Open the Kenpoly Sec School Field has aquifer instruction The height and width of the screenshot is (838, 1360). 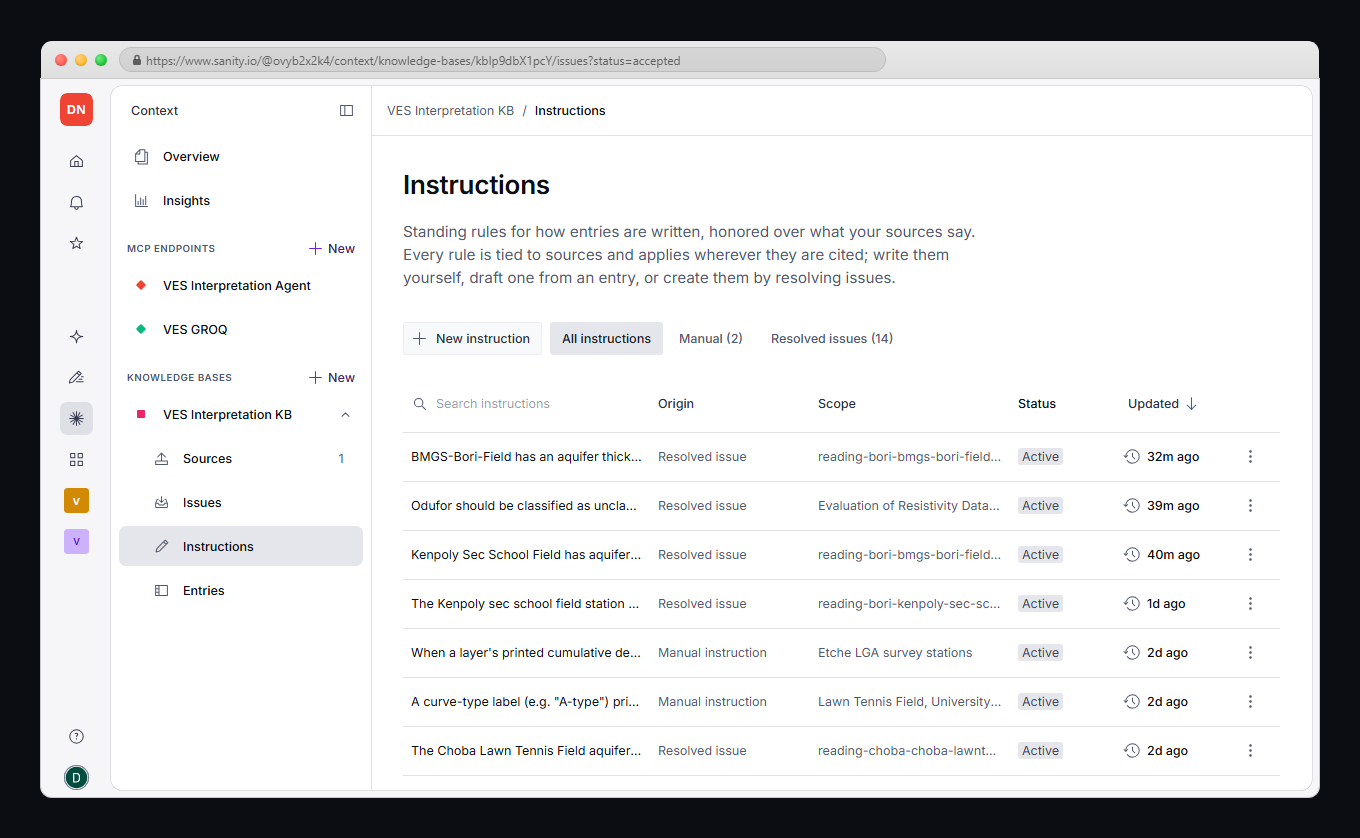526,555
